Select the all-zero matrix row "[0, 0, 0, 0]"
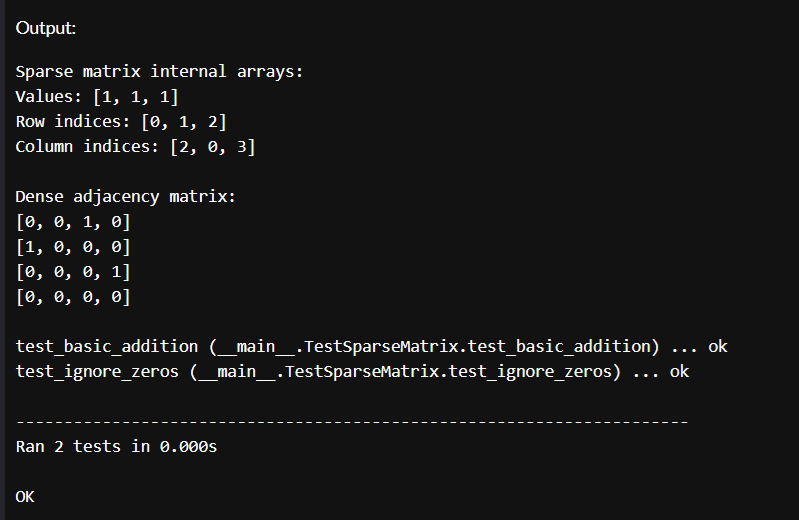The width and height of the screenshot is (799, 520). [x=73, y=297]
